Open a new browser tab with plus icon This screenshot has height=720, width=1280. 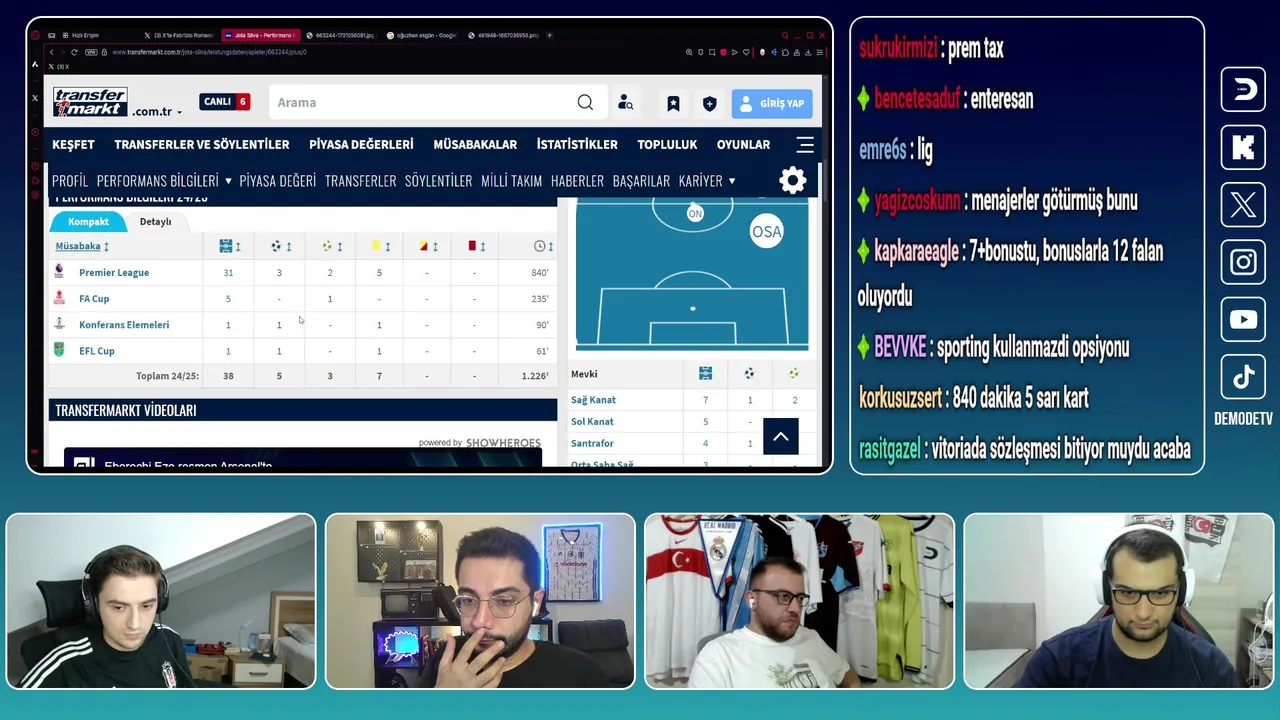click(549, 35)
